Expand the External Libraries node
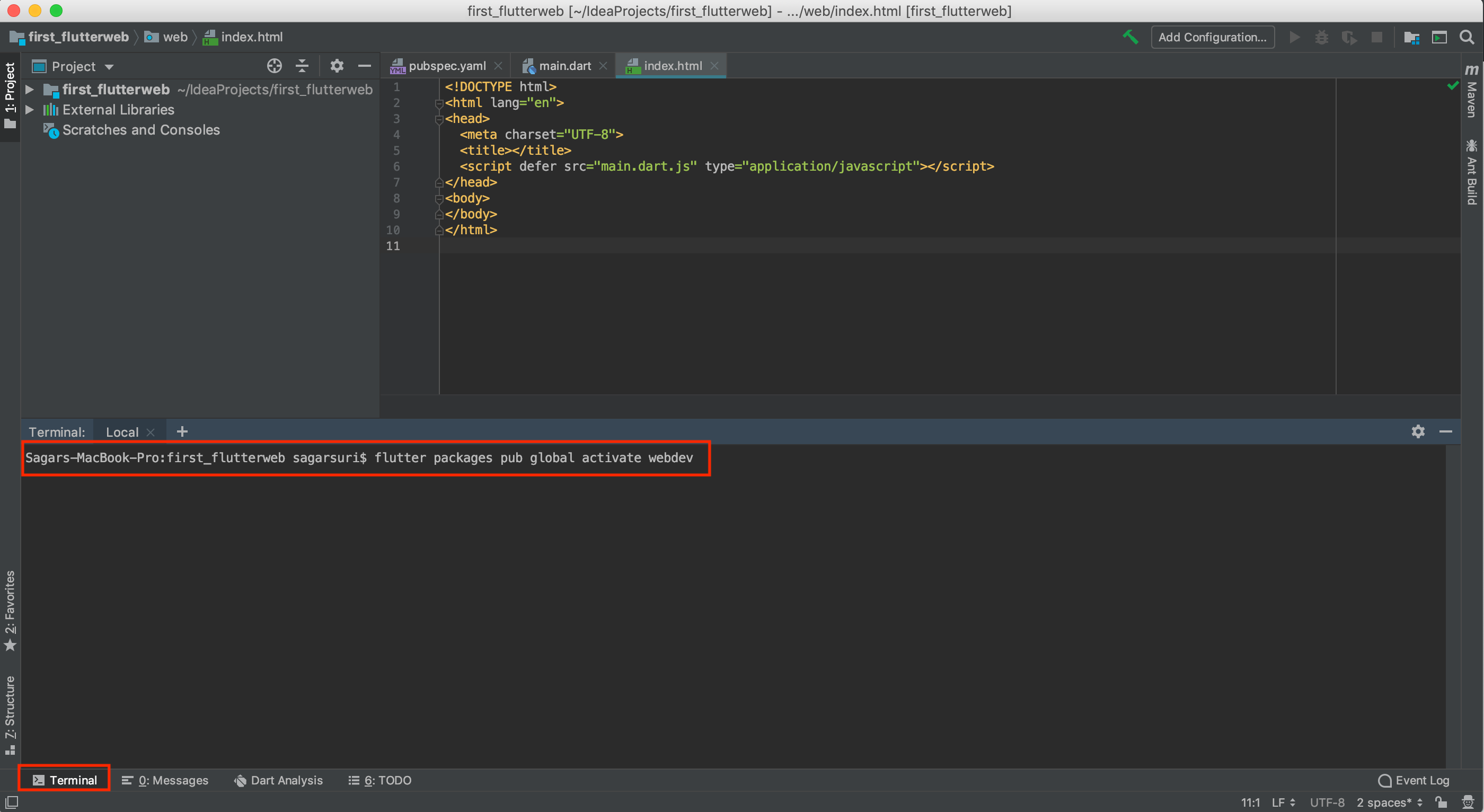The height and width of the screenshot is (812, 1484). coord(29,110)
